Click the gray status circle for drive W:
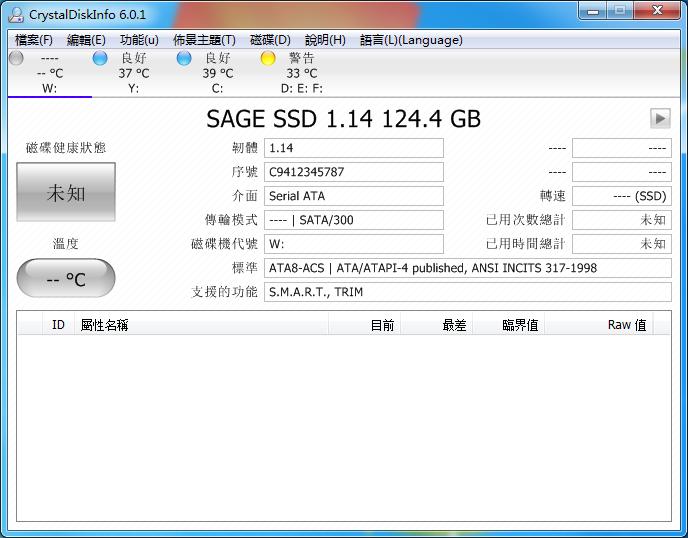The image size is (688, 538). (16, 58)
